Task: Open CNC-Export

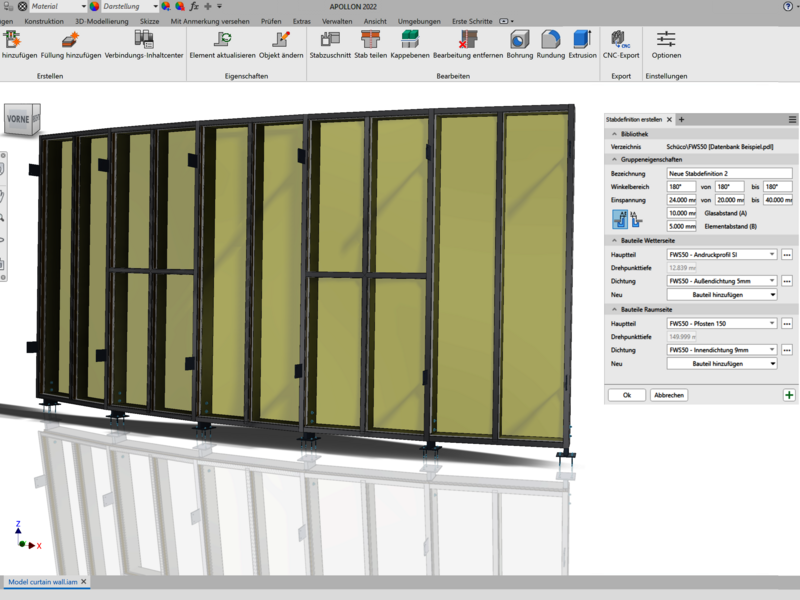Action: [x=621, y=40]
